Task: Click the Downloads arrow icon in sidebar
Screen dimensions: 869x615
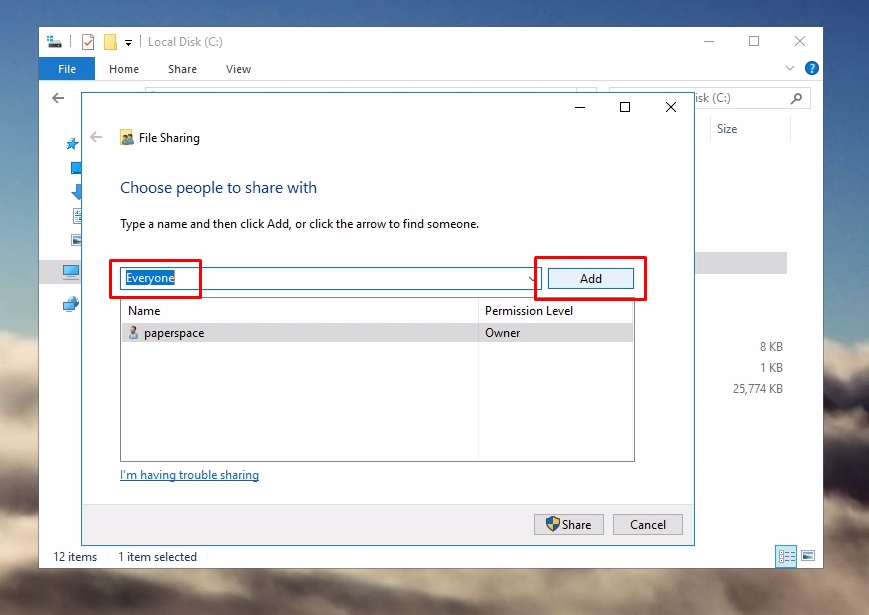Action: coord(76,191)
